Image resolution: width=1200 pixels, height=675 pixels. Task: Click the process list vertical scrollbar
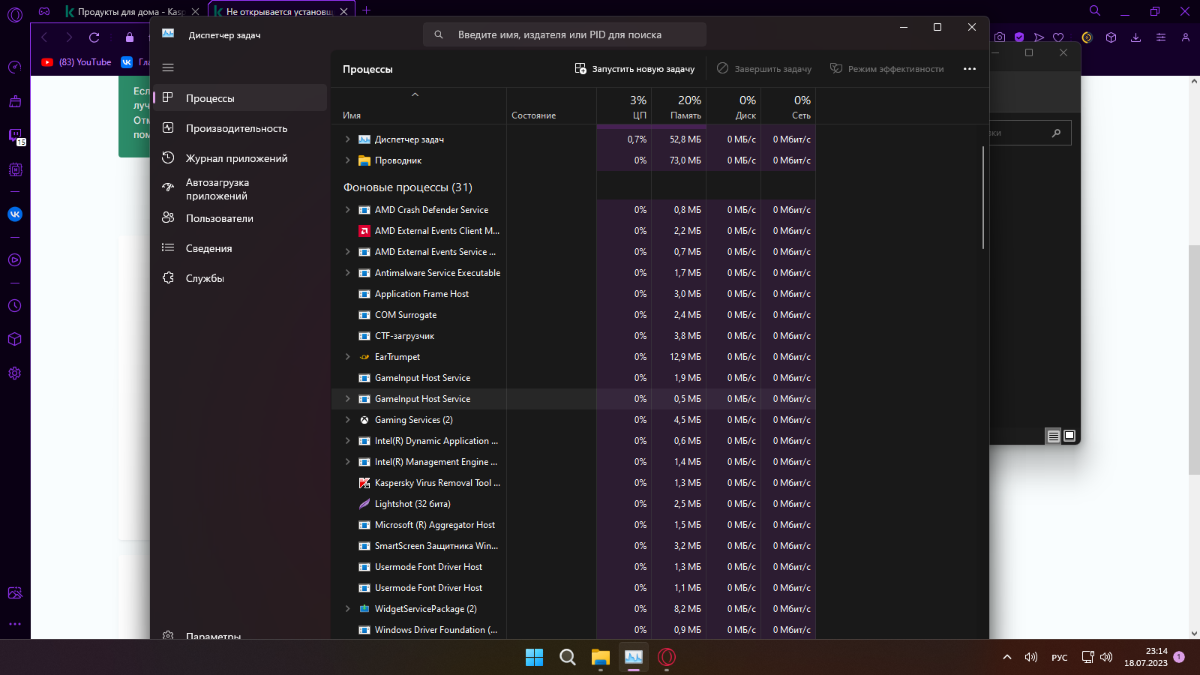point(984,200)
